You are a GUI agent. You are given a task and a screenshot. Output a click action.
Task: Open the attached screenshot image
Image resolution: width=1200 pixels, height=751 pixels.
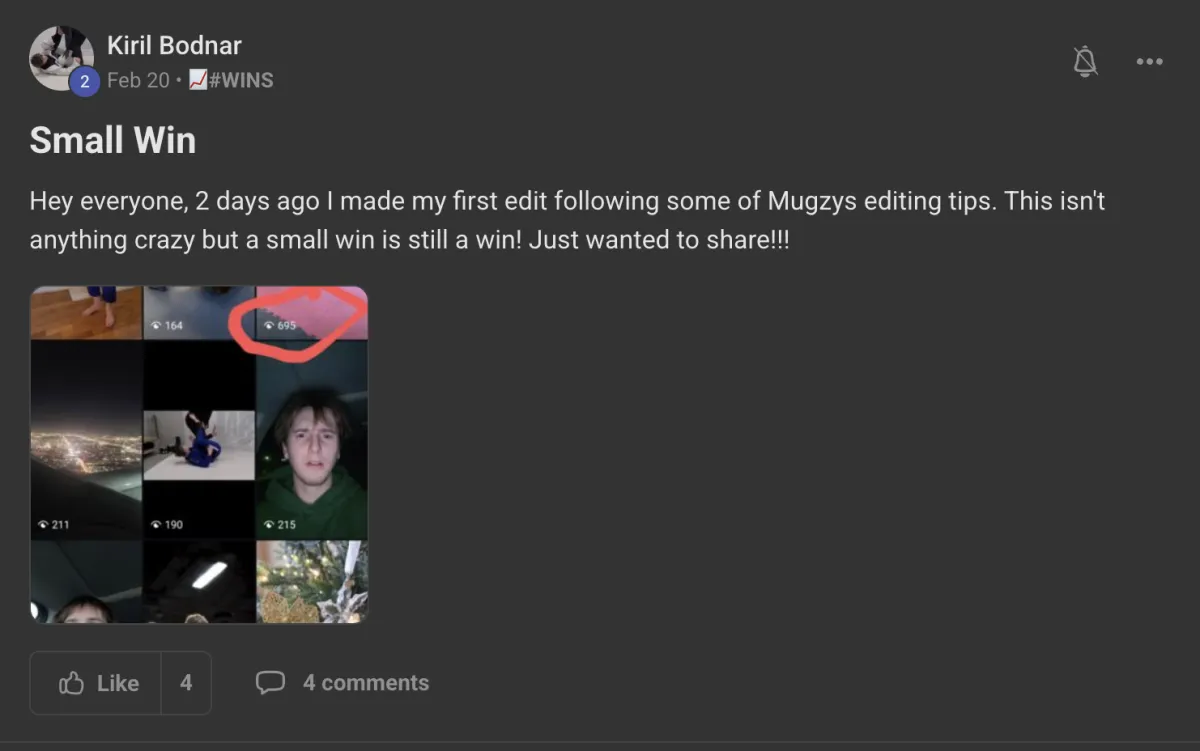pos(199,455)
